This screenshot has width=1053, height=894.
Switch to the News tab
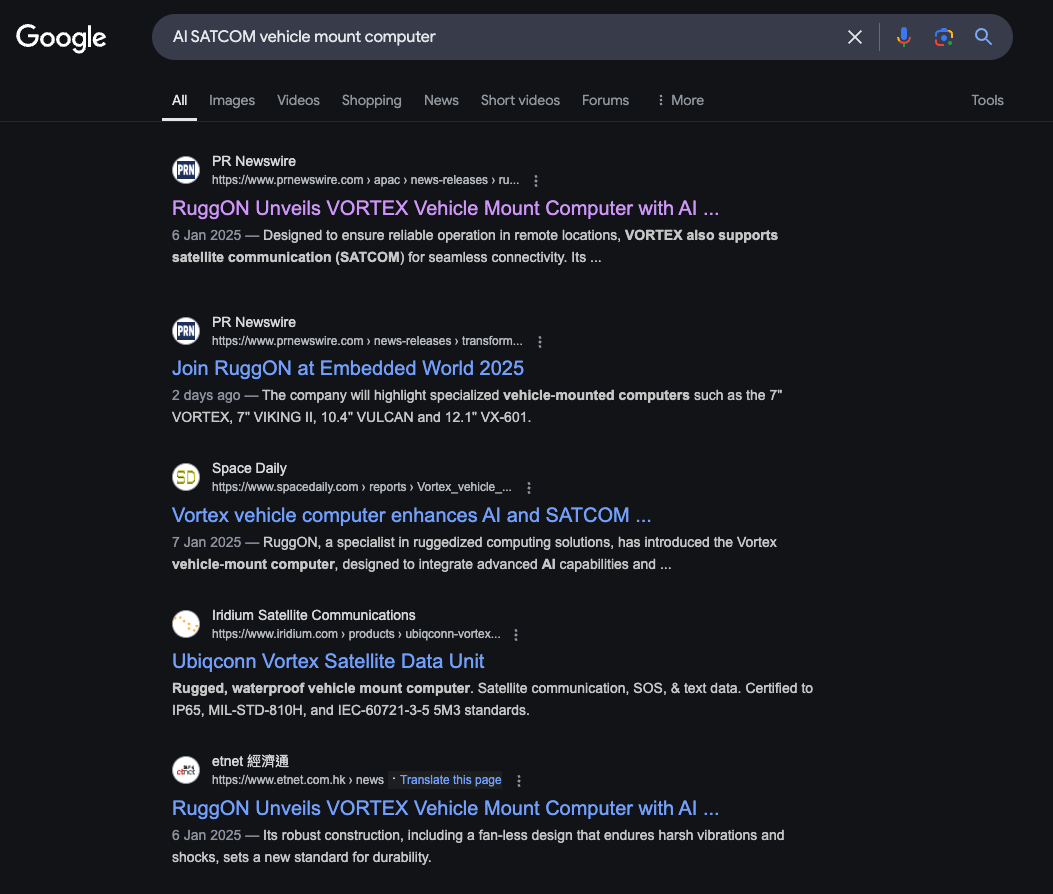point(441,100)
